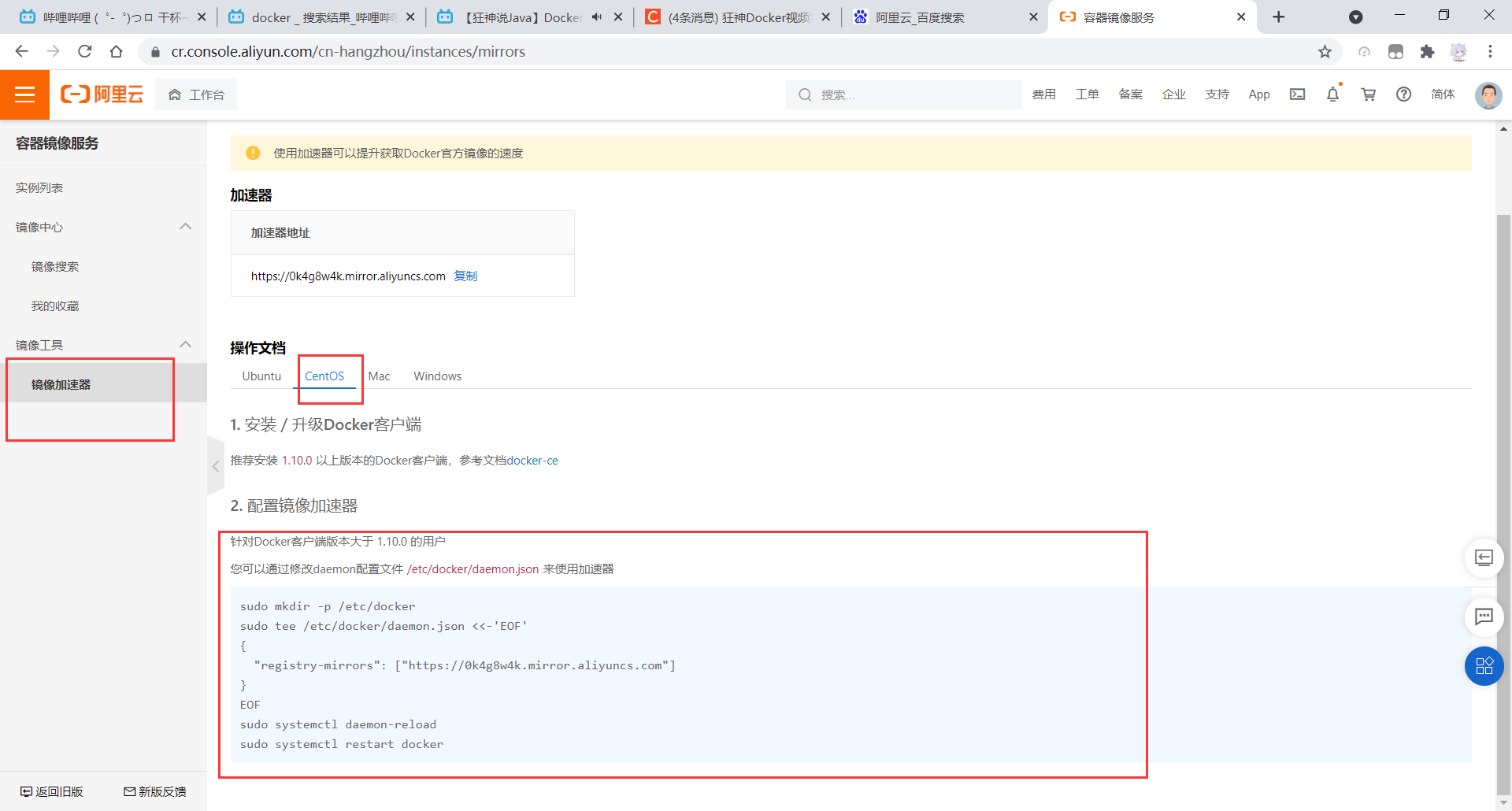This screenshot has width=1512, height=811.
Task: Switch to the Ubuntu tab
Action: 261,376
